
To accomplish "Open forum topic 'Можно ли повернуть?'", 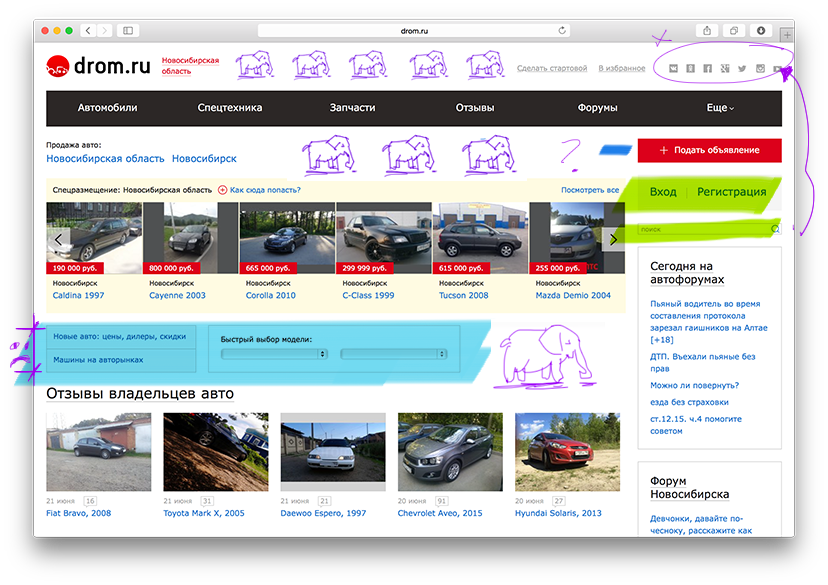I will 694,385.
